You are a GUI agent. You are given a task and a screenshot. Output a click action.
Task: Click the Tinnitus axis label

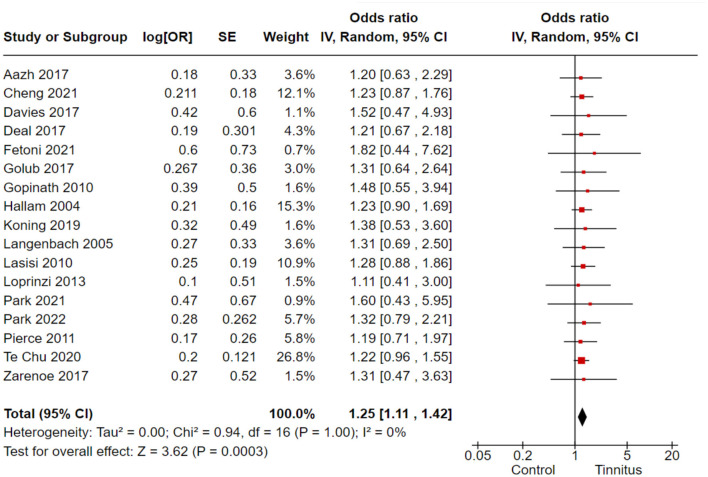pos(618,470)
